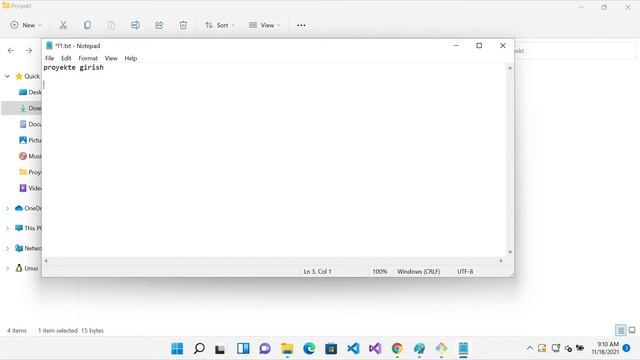640x360 pixels.
Task: Open taskbar Search
Action: pos(199,349)
